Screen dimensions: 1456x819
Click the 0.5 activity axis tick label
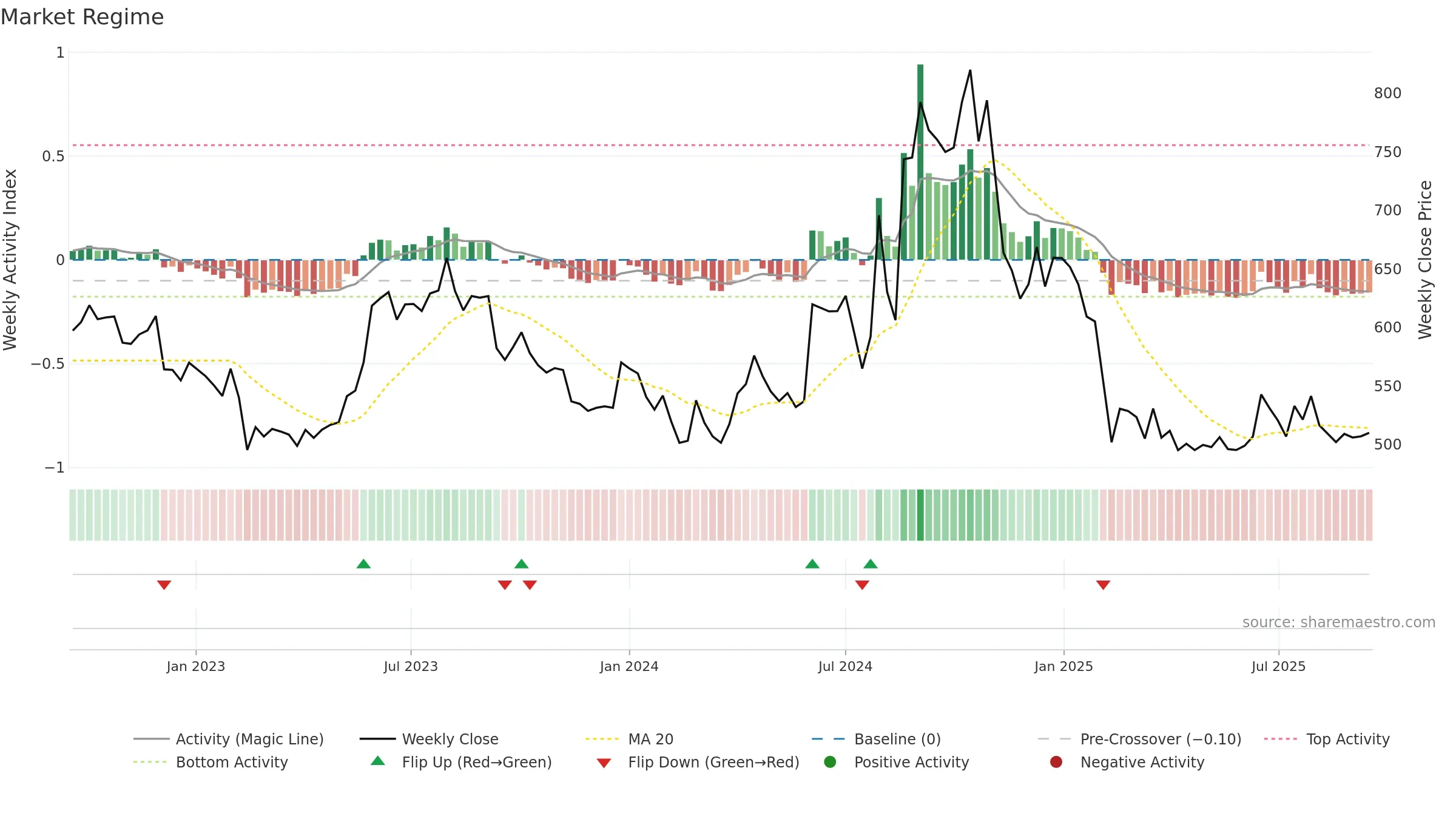point(53,157)
